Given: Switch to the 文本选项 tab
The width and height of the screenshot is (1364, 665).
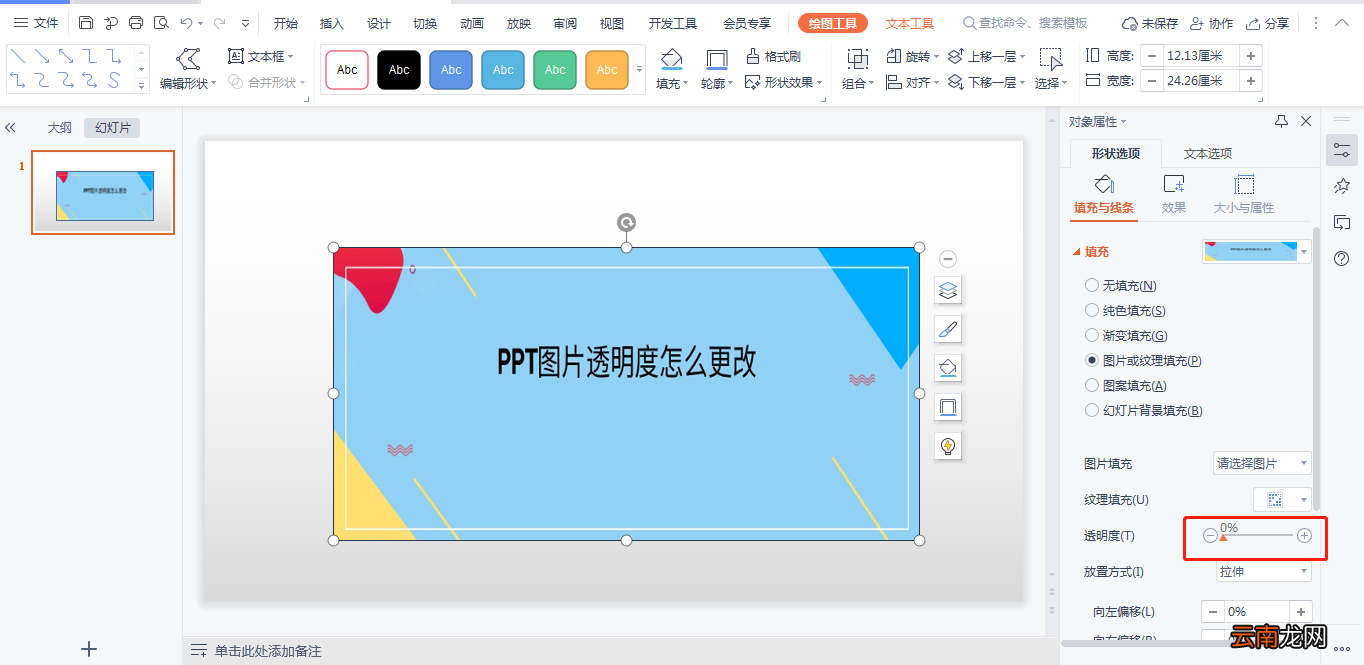Looking at the screenshot, I should pyautogui.click(x=1208, y=154).
